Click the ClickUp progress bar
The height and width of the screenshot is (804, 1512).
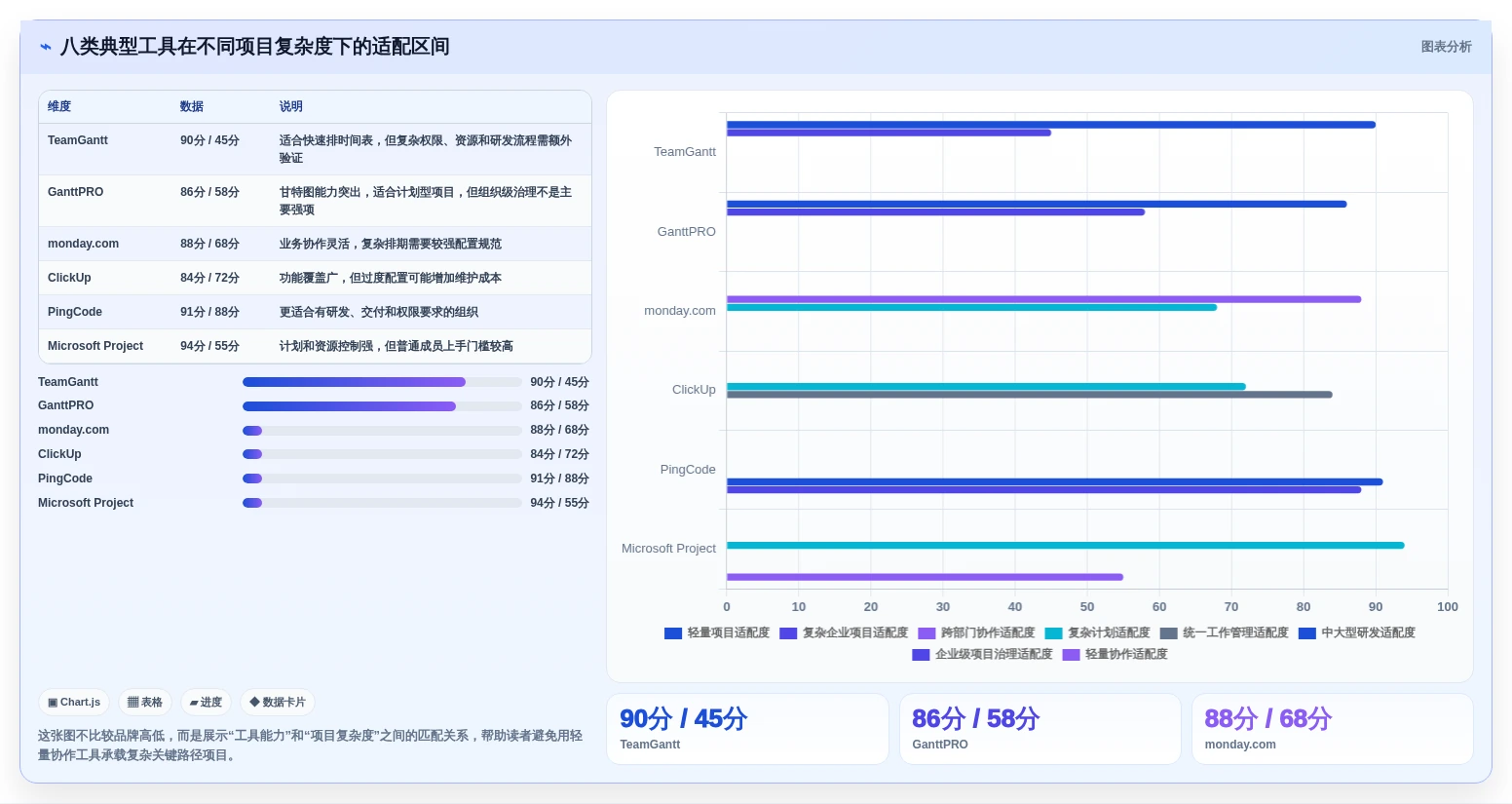[x=382, y=454]
